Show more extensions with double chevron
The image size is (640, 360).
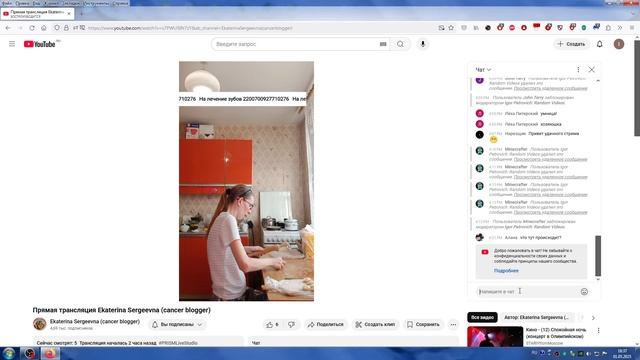click(x=620, y=28)
